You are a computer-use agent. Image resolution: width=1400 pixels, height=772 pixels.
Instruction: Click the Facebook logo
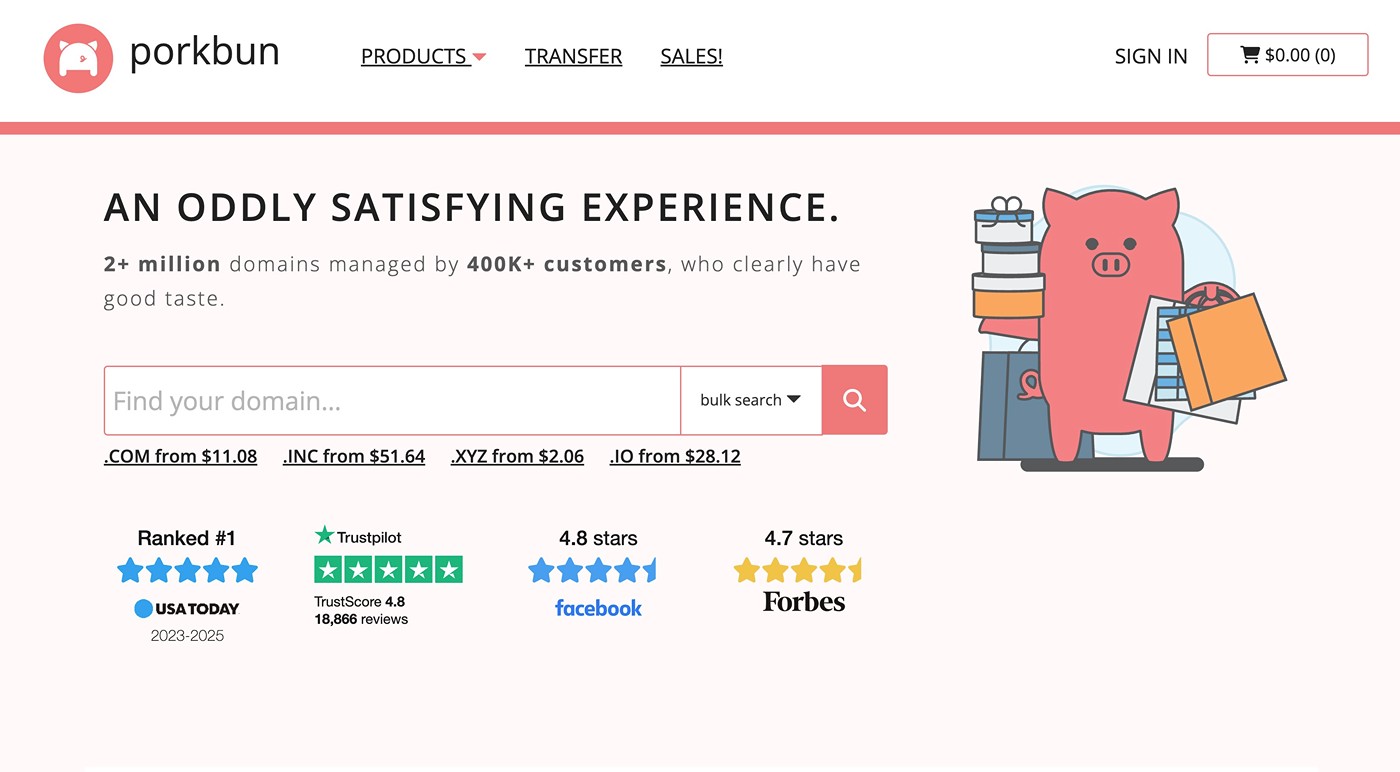click(x=598, y=608)
